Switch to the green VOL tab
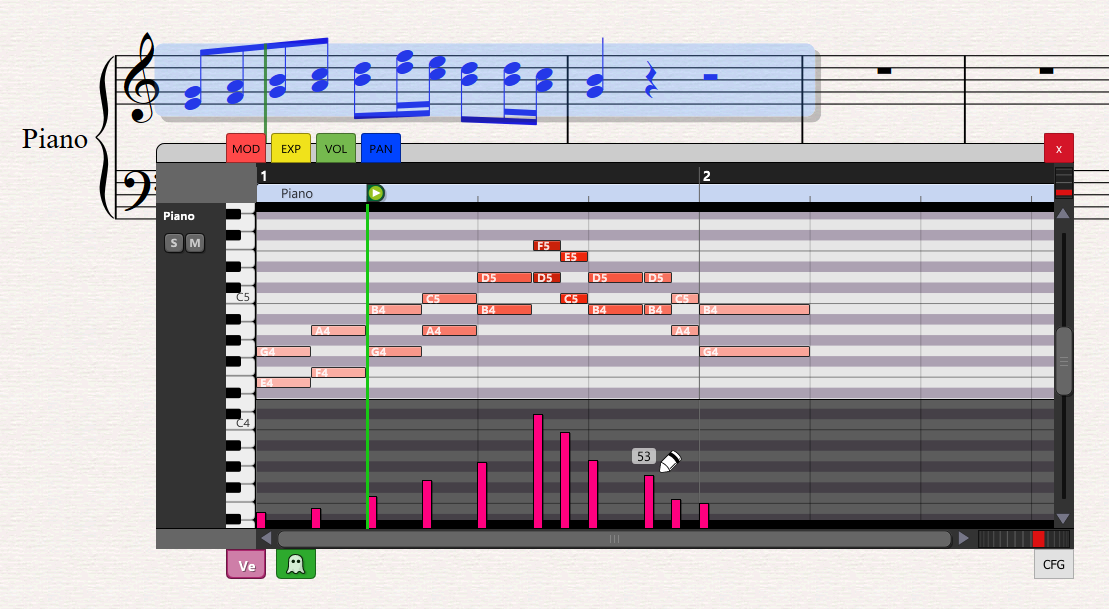Viewport: 1109px width, 609px height. pyautogui.click(x=335, y=149)
